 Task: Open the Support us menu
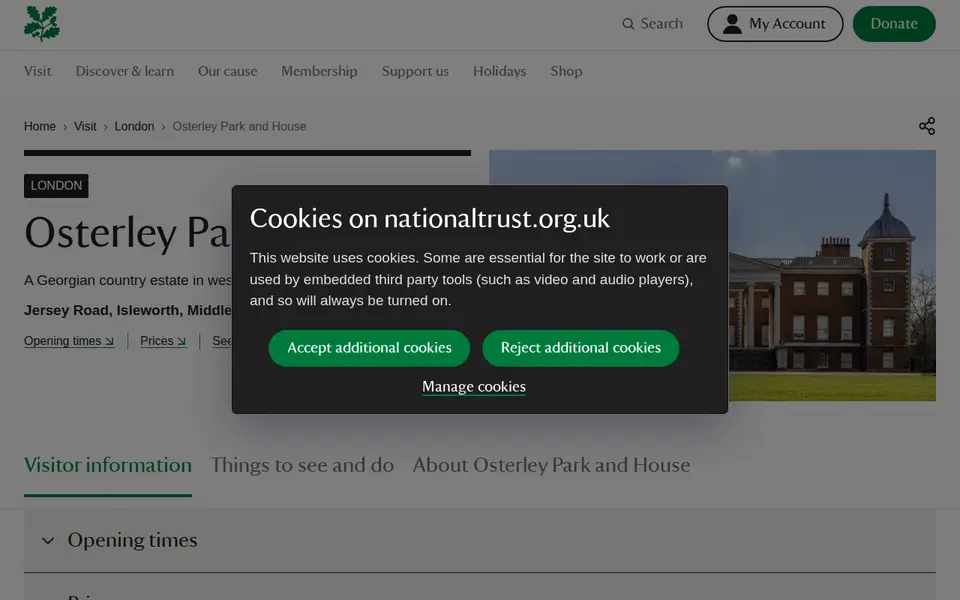point(415,71)
